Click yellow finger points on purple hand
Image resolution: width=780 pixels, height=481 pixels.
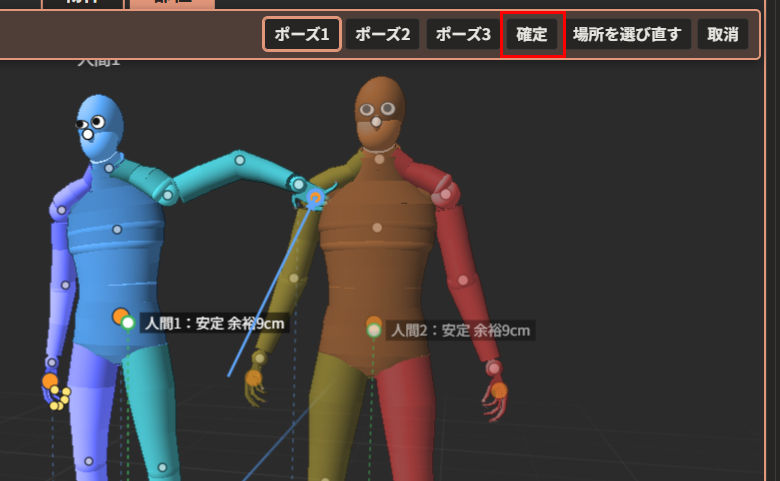pos(60,398)
